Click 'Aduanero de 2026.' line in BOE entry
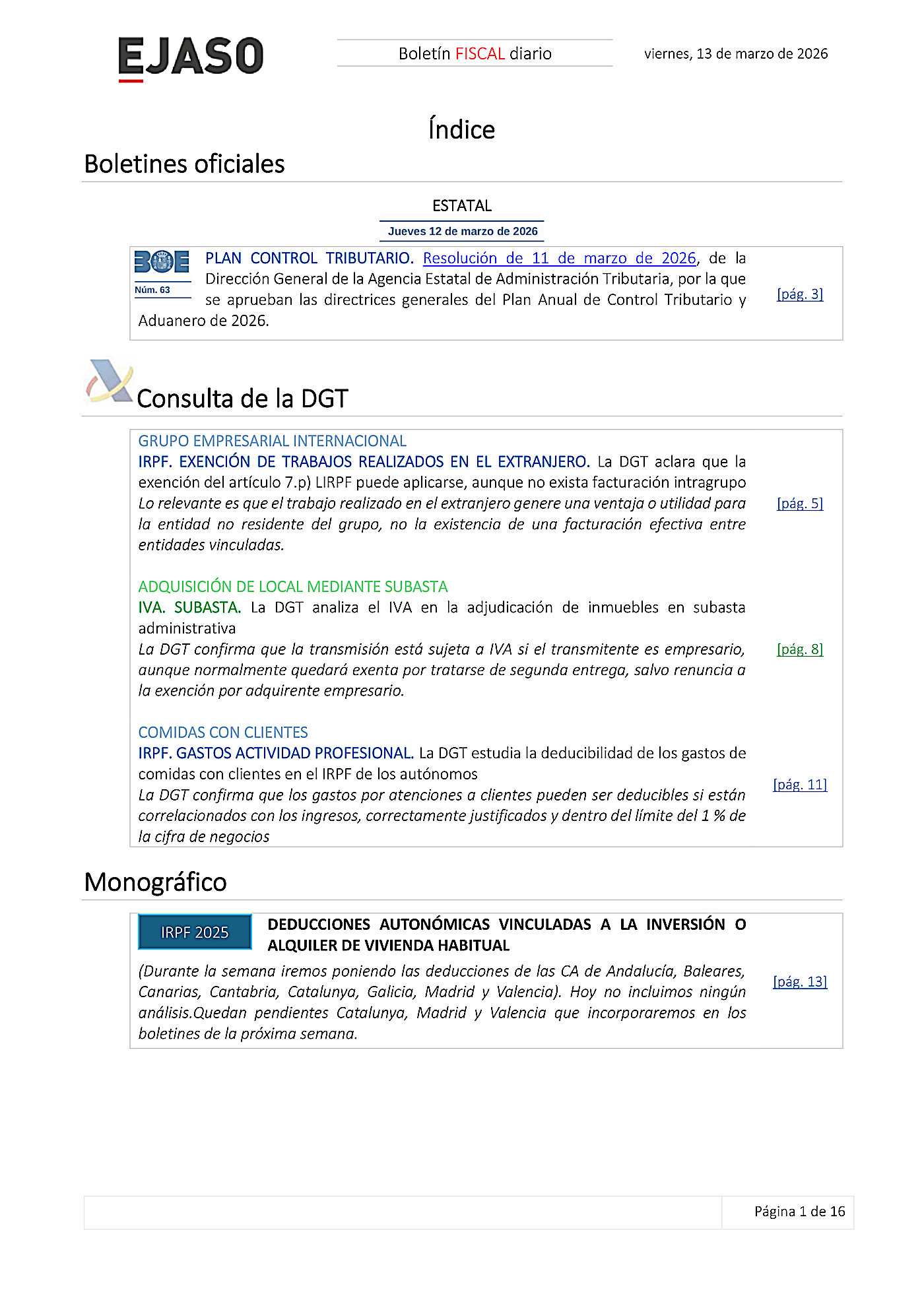 [x=203, y=321]
